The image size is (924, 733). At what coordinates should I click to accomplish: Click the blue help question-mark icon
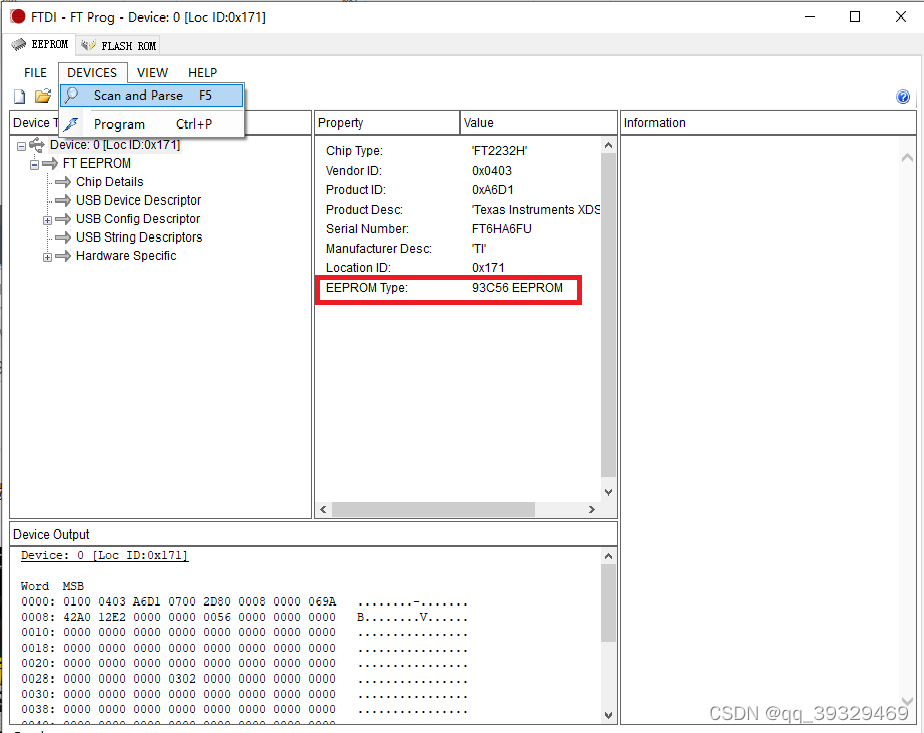point(903,97)
